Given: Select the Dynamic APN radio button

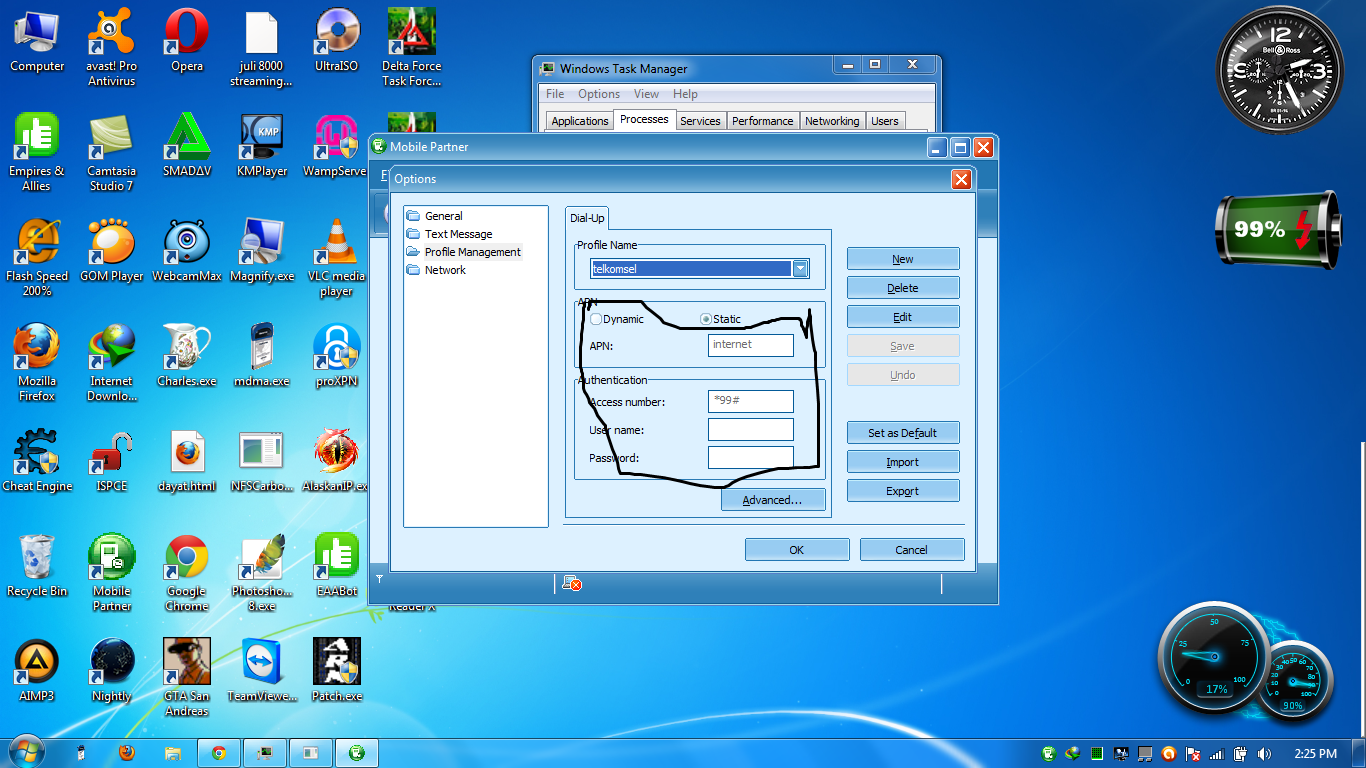Looking at the screenshot, I should (x=596, y=319).
